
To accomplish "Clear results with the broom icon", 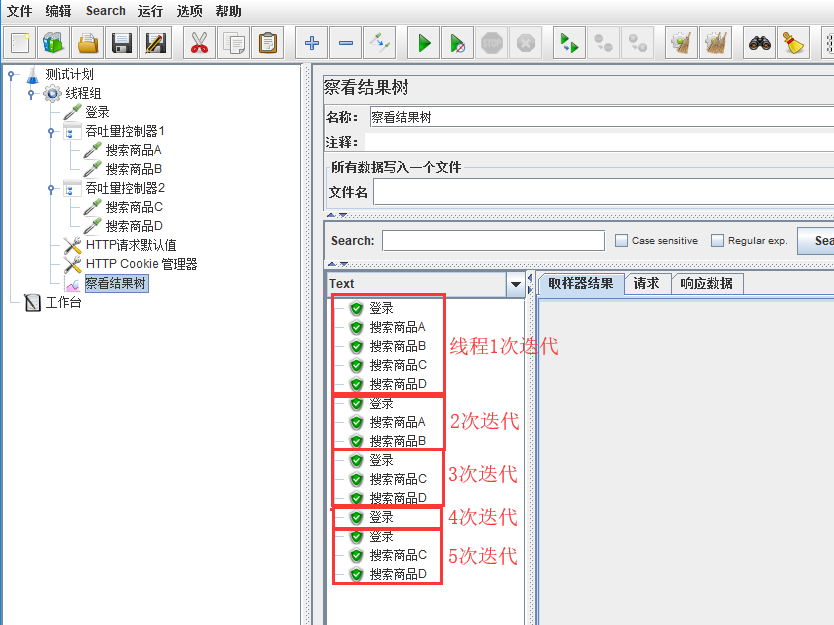I will [792, 42].
